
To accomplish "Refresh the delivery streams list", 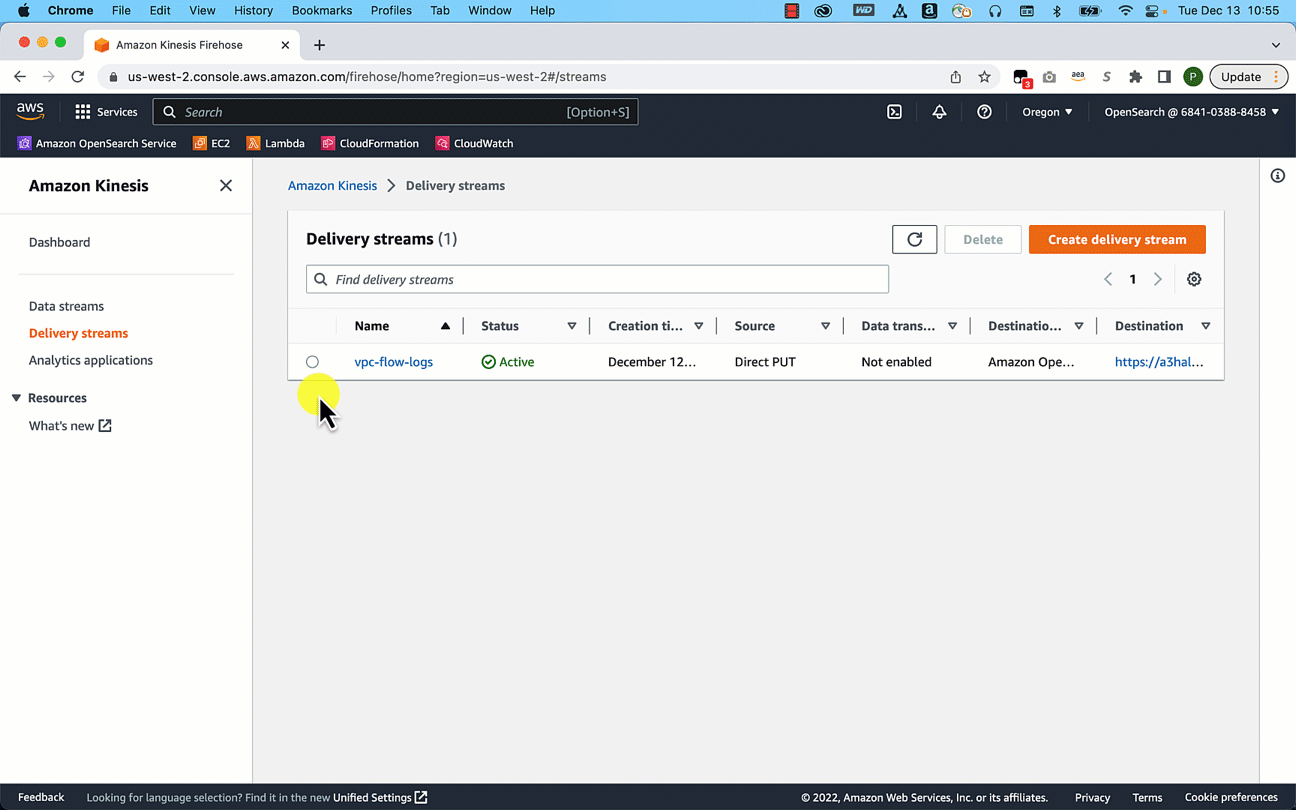I will click(915, 239).
